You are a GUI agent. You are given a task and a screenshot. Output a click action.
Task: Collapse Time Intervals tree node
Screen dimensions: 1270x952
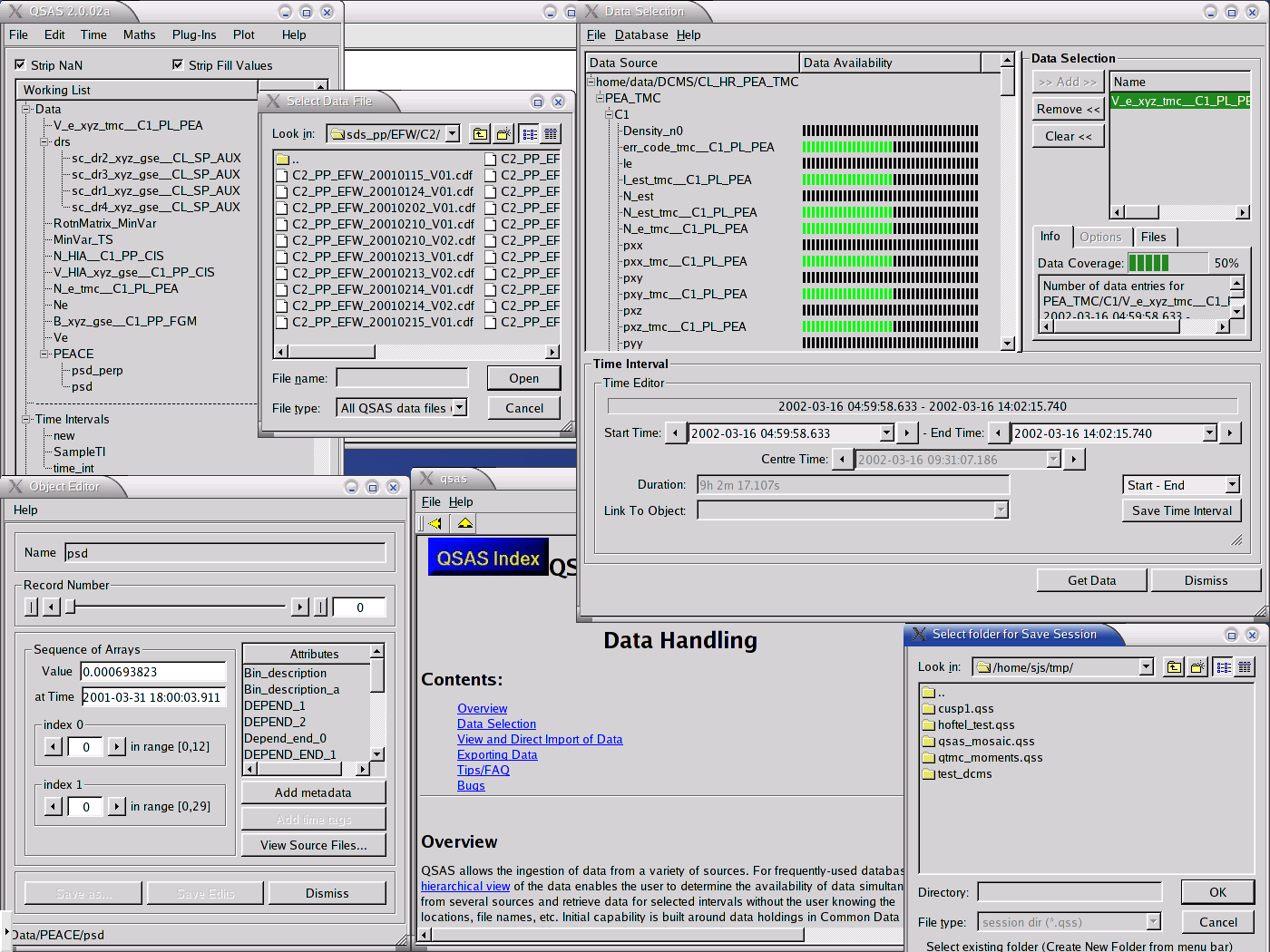point(26,419)
